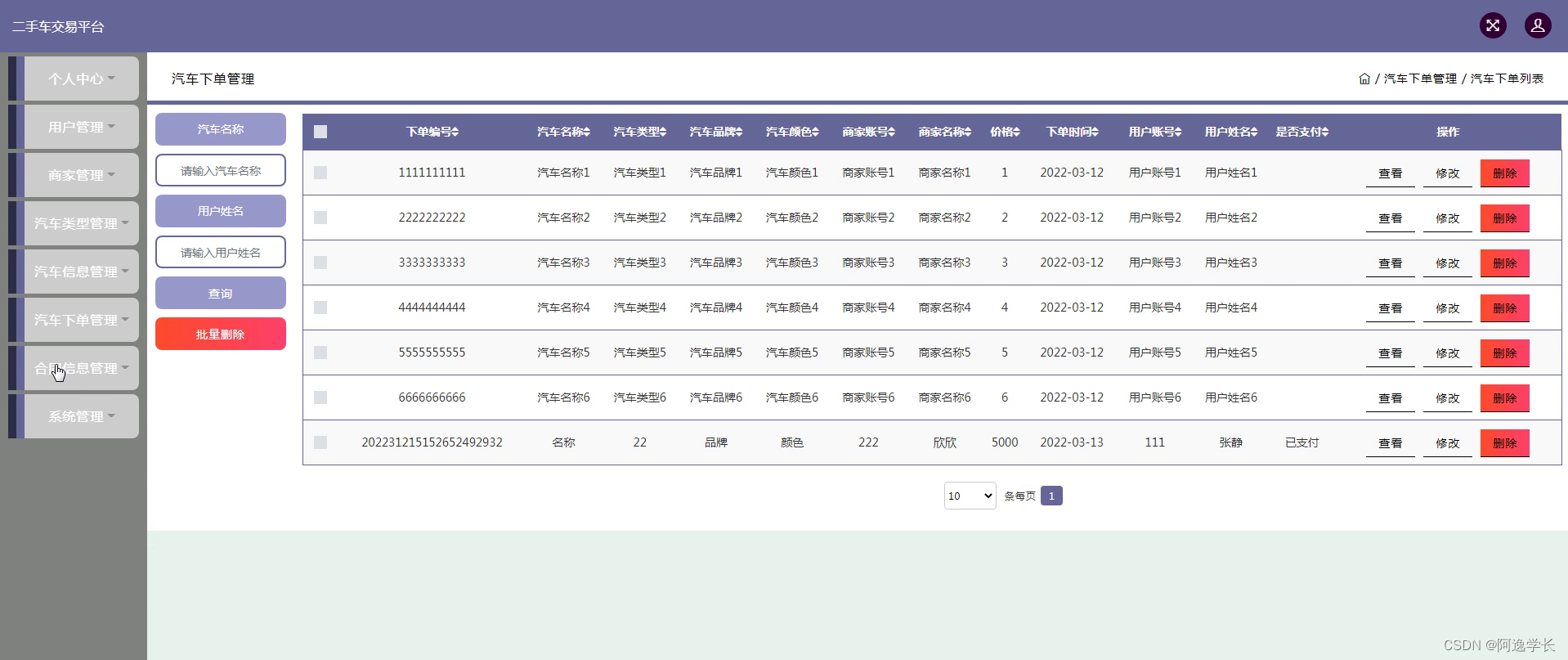
Task: Sort by 汽车名称 column header
Action: pos(563,132)
